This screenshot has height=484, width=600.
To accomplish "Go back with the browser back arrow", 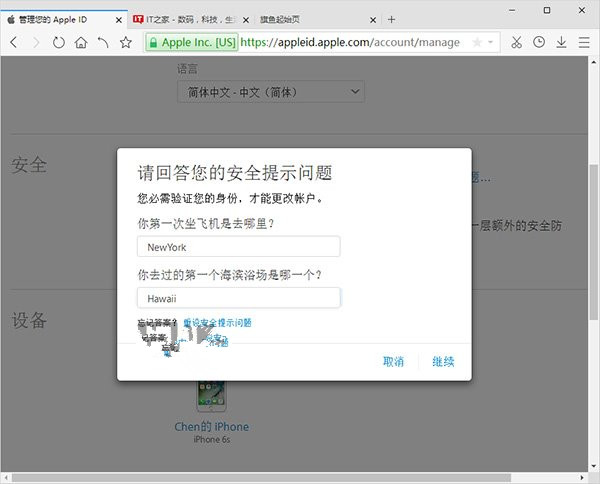I will pos(14,42).
